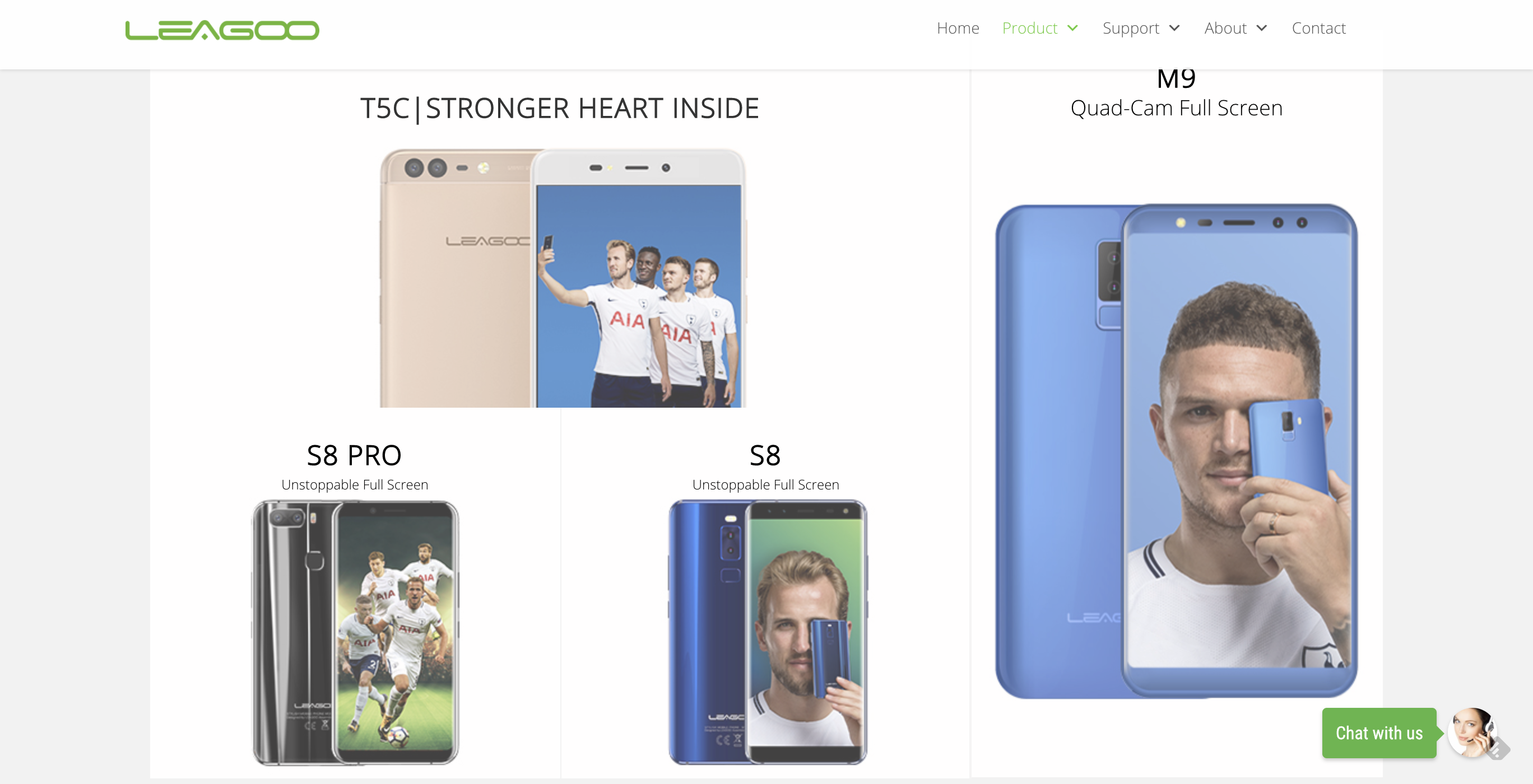The image size is (1533, 784).
Task: Expand the Product dropdown chevron
Action: coord(1072,28)
